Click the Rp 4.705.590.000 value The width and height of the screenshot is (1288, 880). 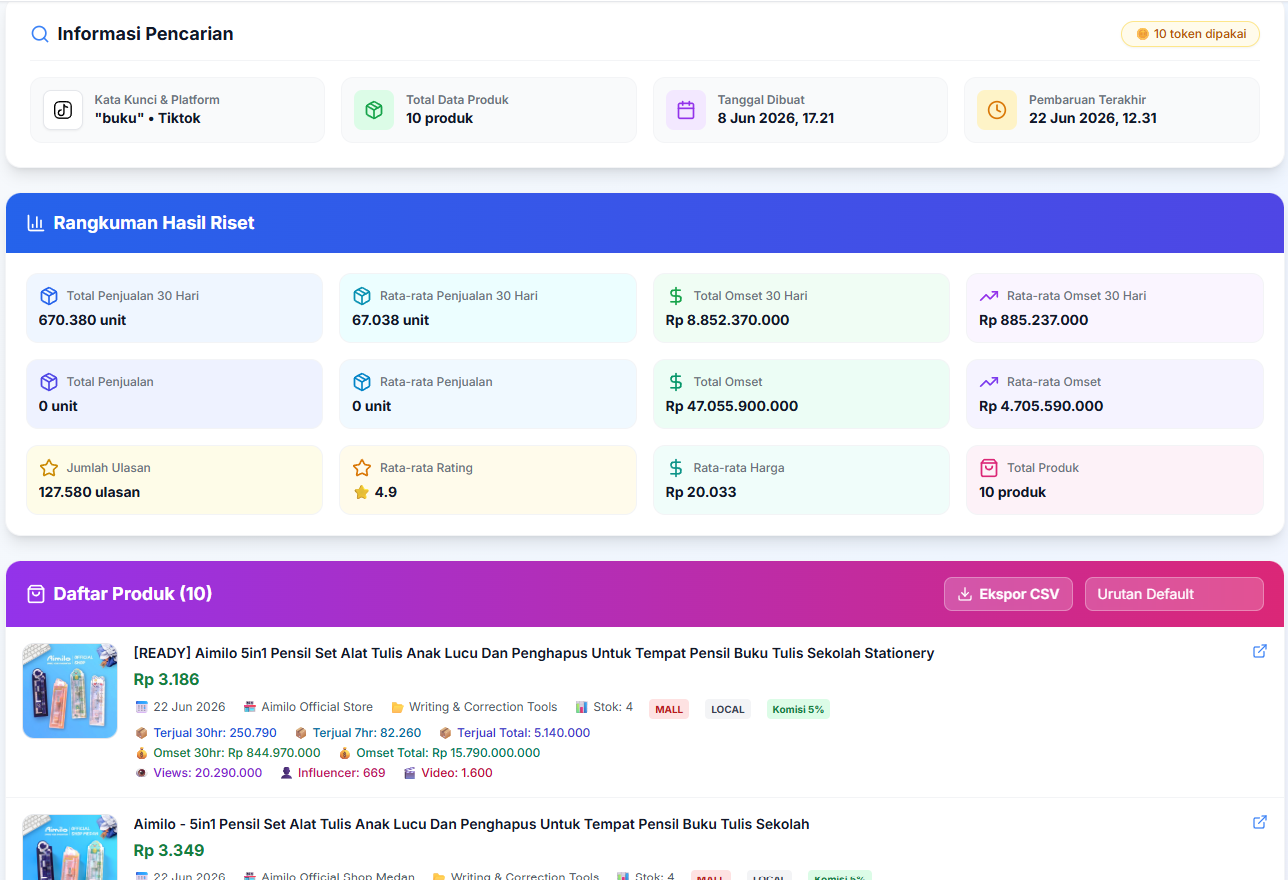pyautogui.click(x=1041, y=406)
